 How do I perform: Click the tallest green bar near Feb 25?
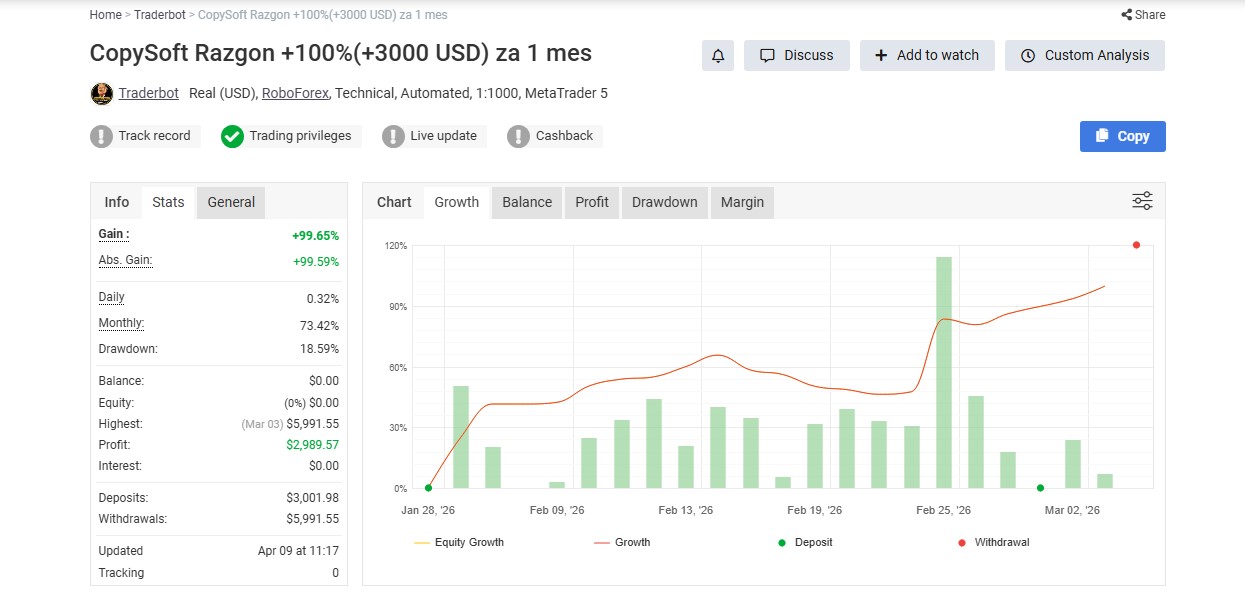click(x=944, y=372)
